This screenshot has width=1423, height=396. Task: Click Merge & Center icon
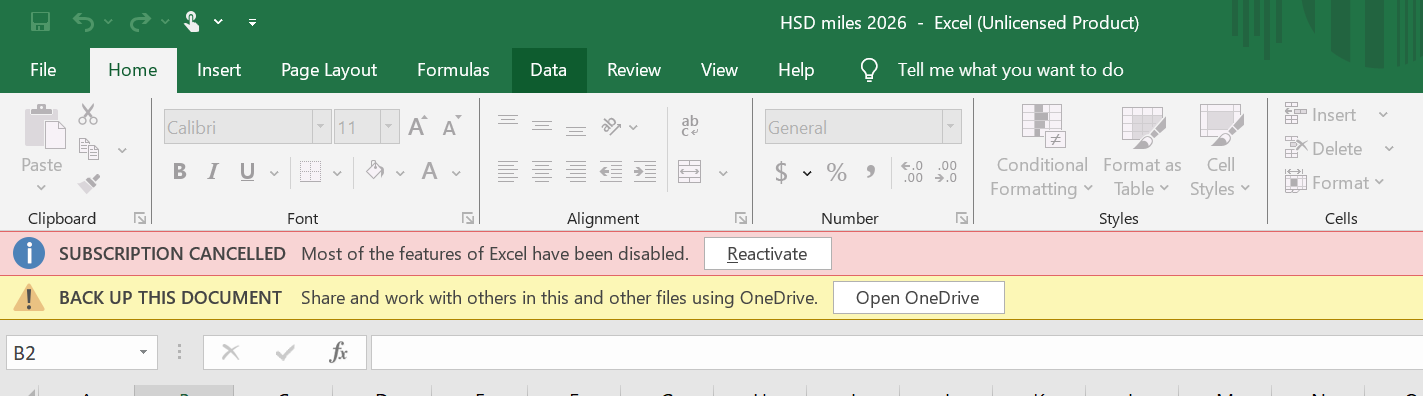click(x=690, y=171)
